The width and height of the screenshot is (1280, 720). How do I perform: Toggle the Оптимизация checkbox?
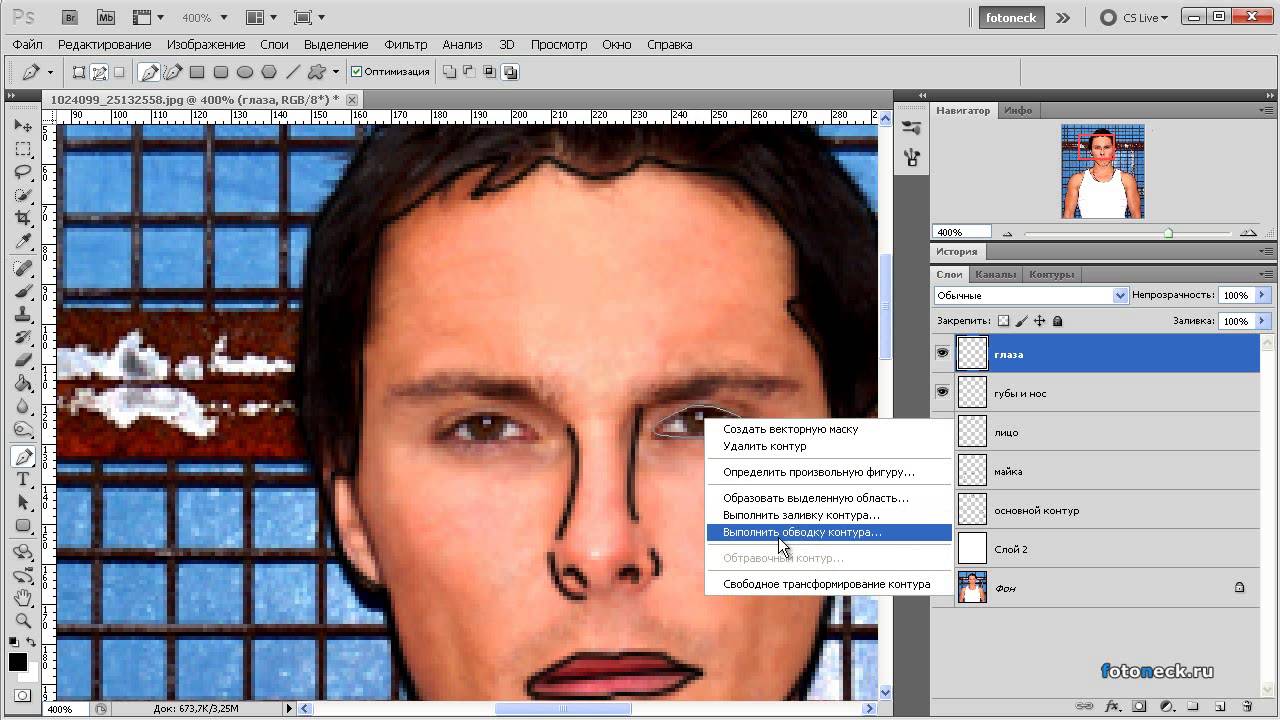[357, 72]
